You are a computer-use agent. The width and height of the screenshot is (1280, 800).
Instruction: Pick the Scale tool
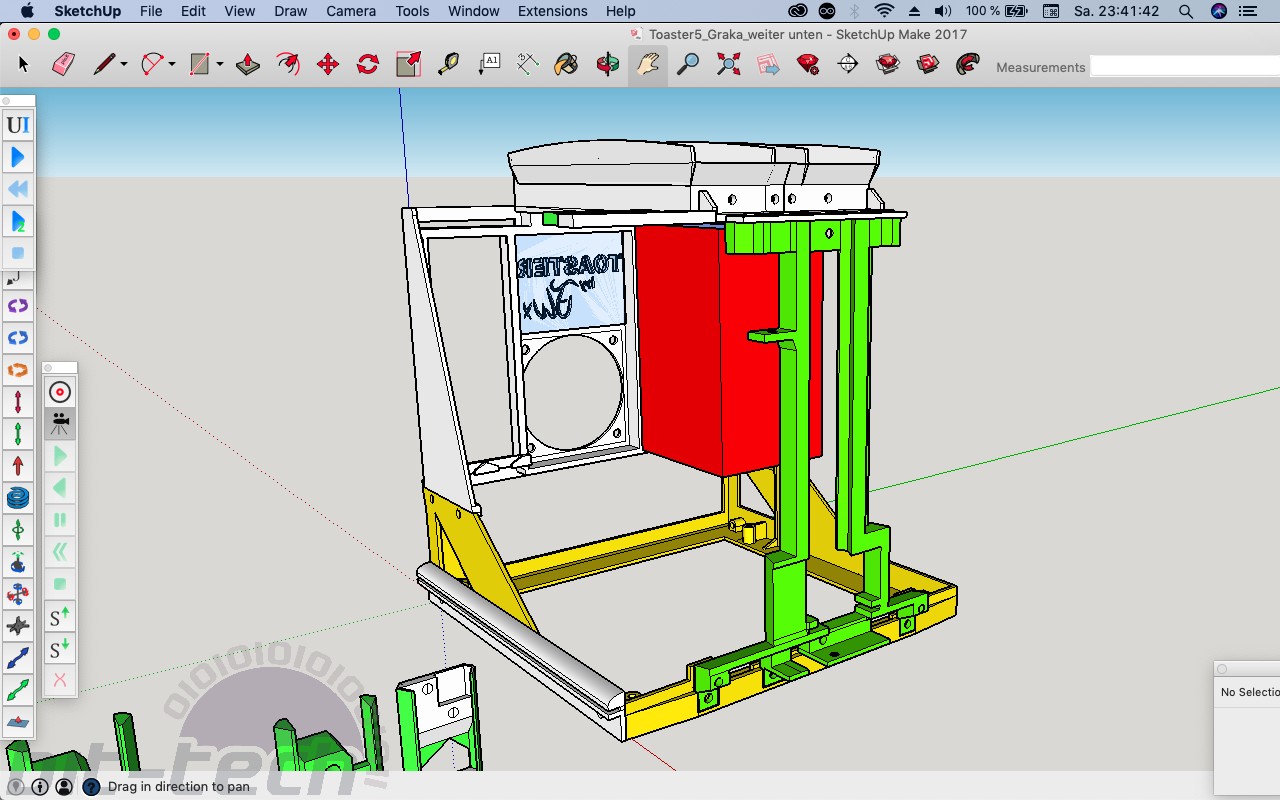(408, 65)
